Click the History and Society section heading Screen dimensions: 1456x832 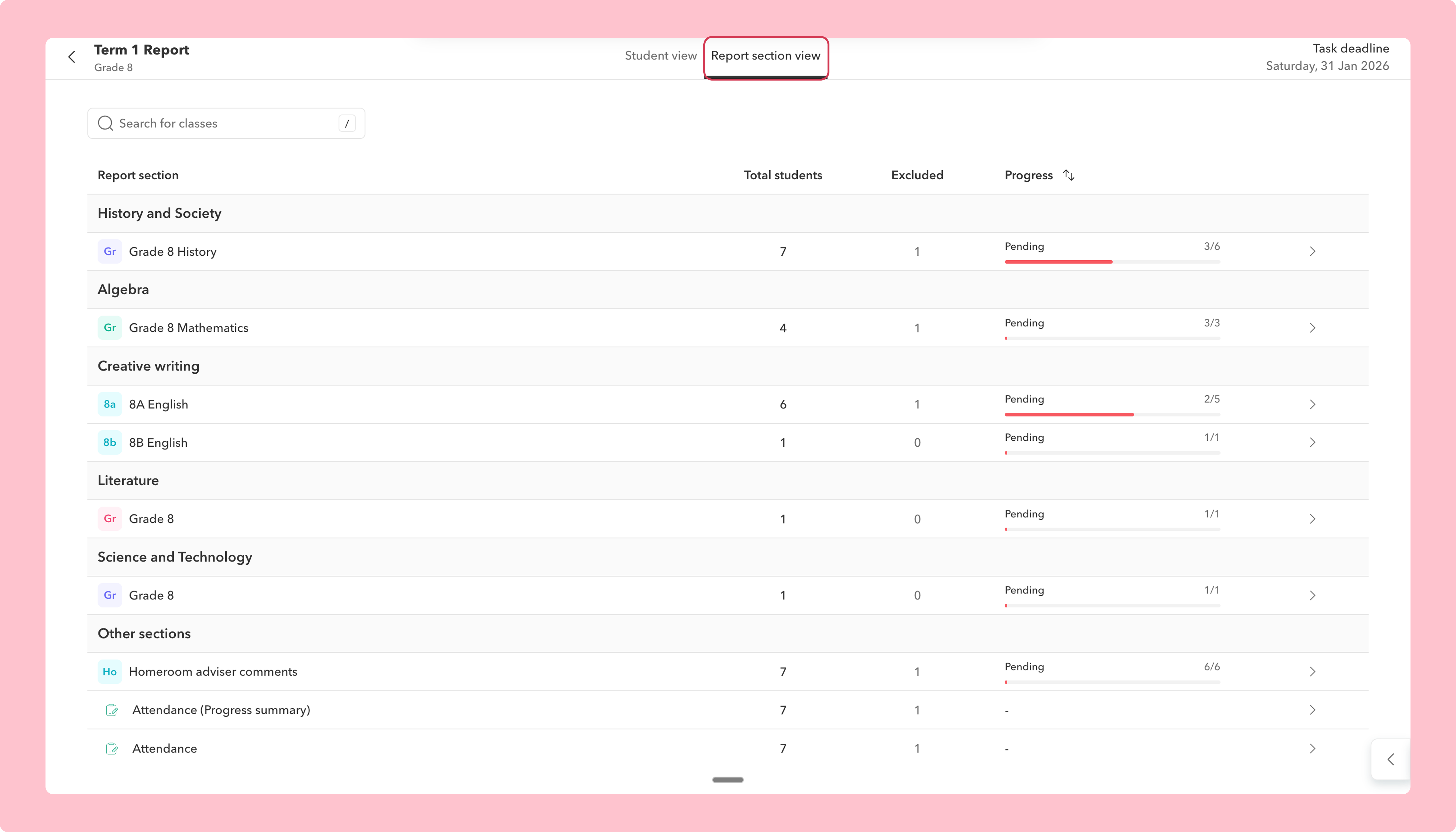click(x=159, y=213)
